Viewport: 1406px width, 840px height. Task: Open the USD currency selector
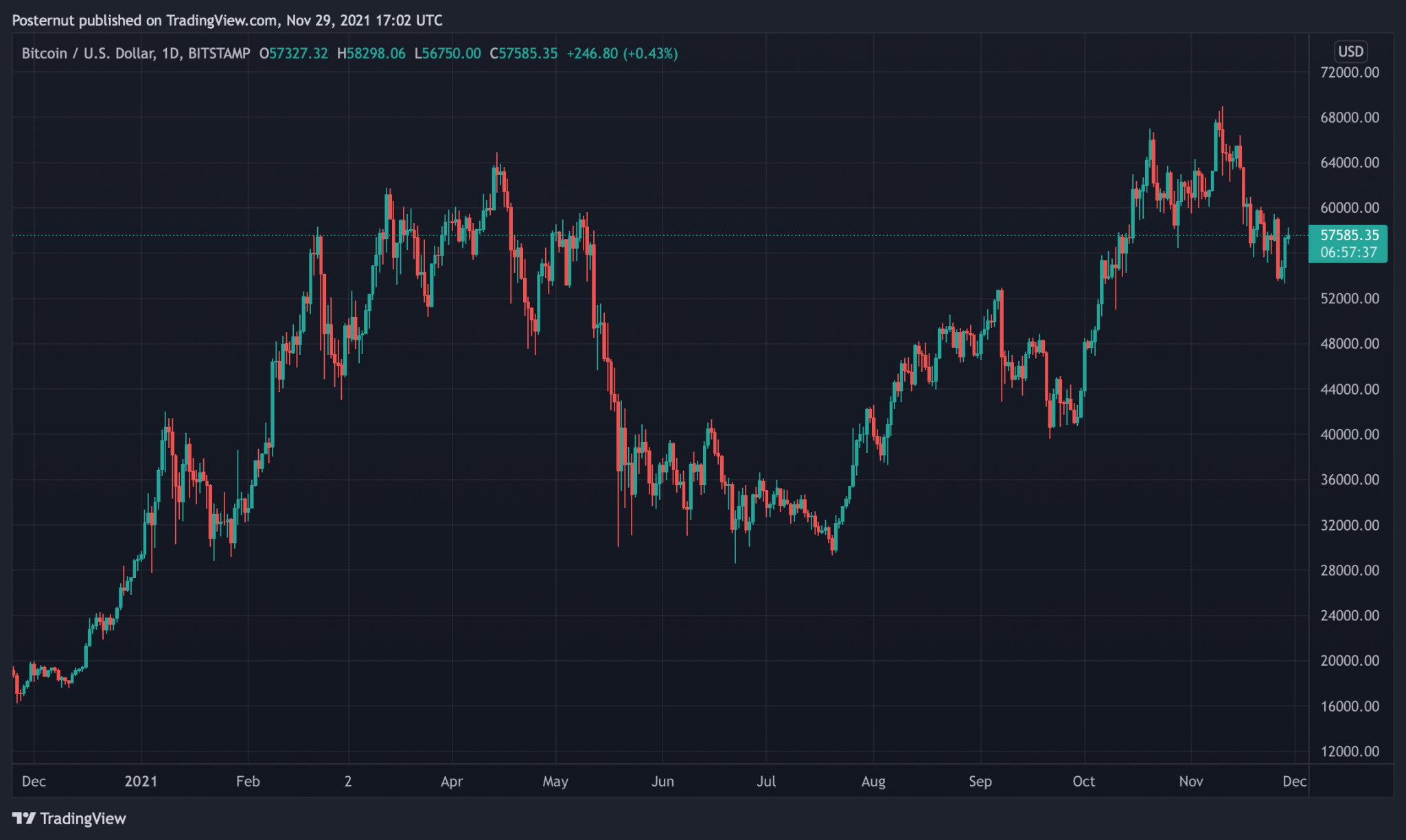click(1350, 51)
